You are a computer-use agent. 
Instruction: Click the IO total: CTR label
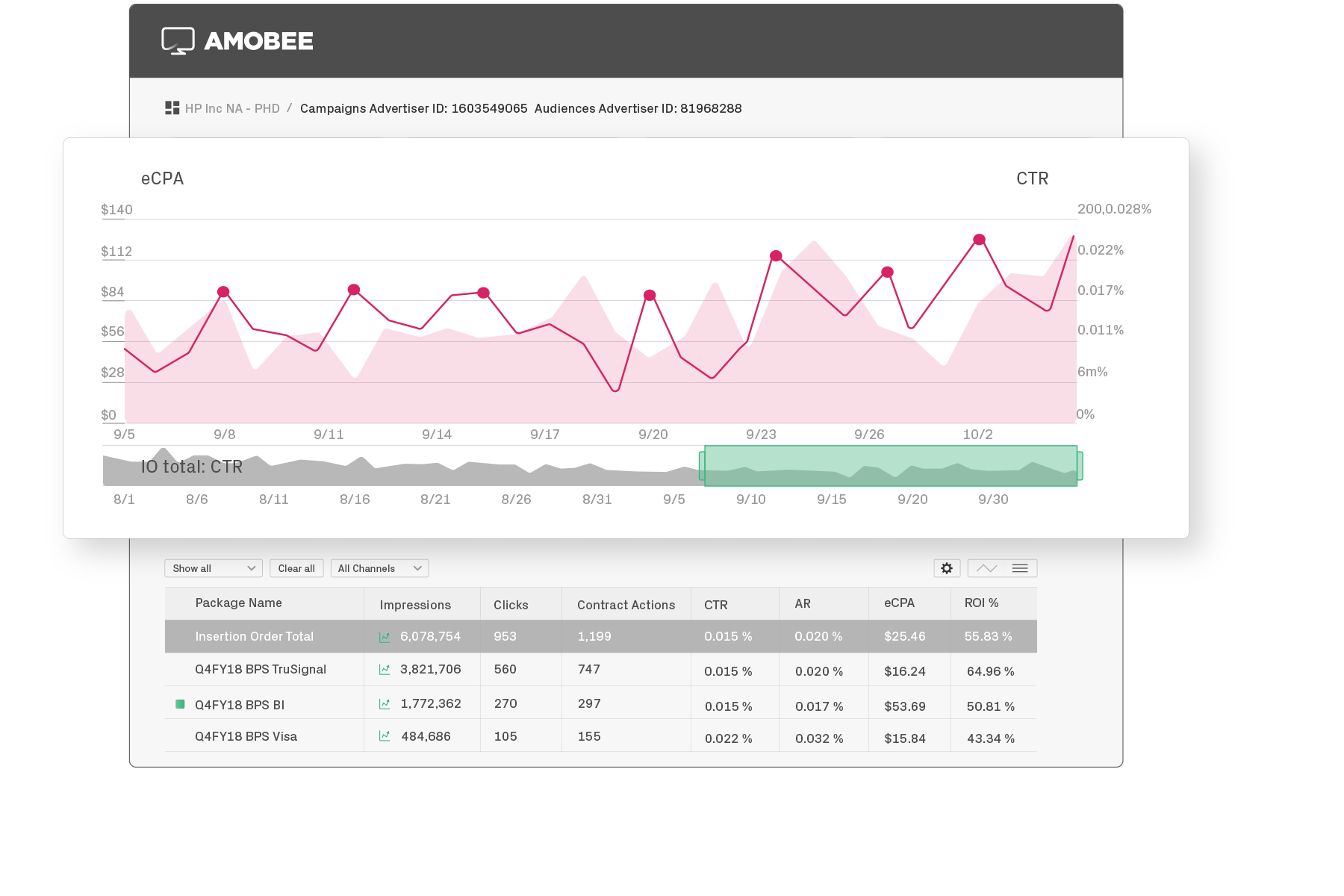click(192, 467)
